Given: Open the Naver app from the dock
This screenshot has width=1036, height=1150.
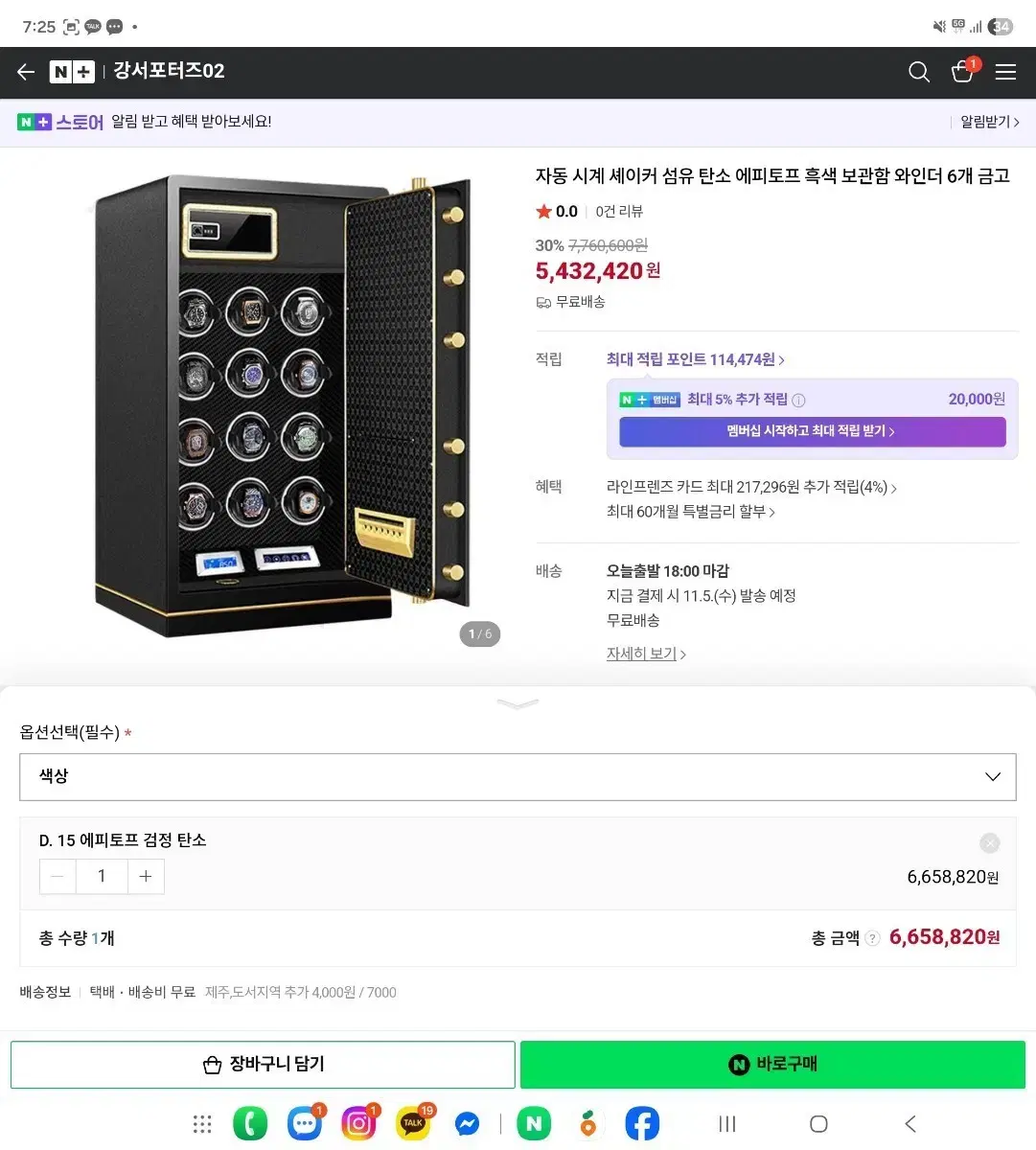Looking at the screenshot, I should [533, 1122].
